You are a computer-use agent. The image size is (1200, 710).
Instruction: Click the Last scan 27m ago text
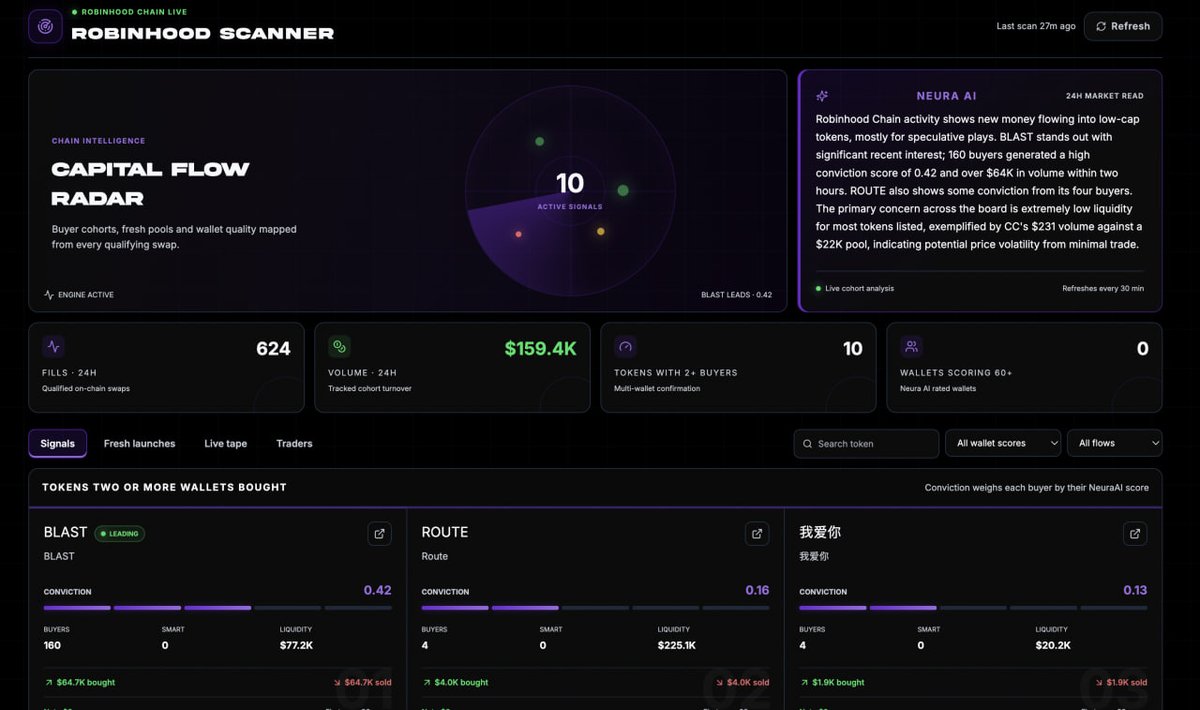1036,26
